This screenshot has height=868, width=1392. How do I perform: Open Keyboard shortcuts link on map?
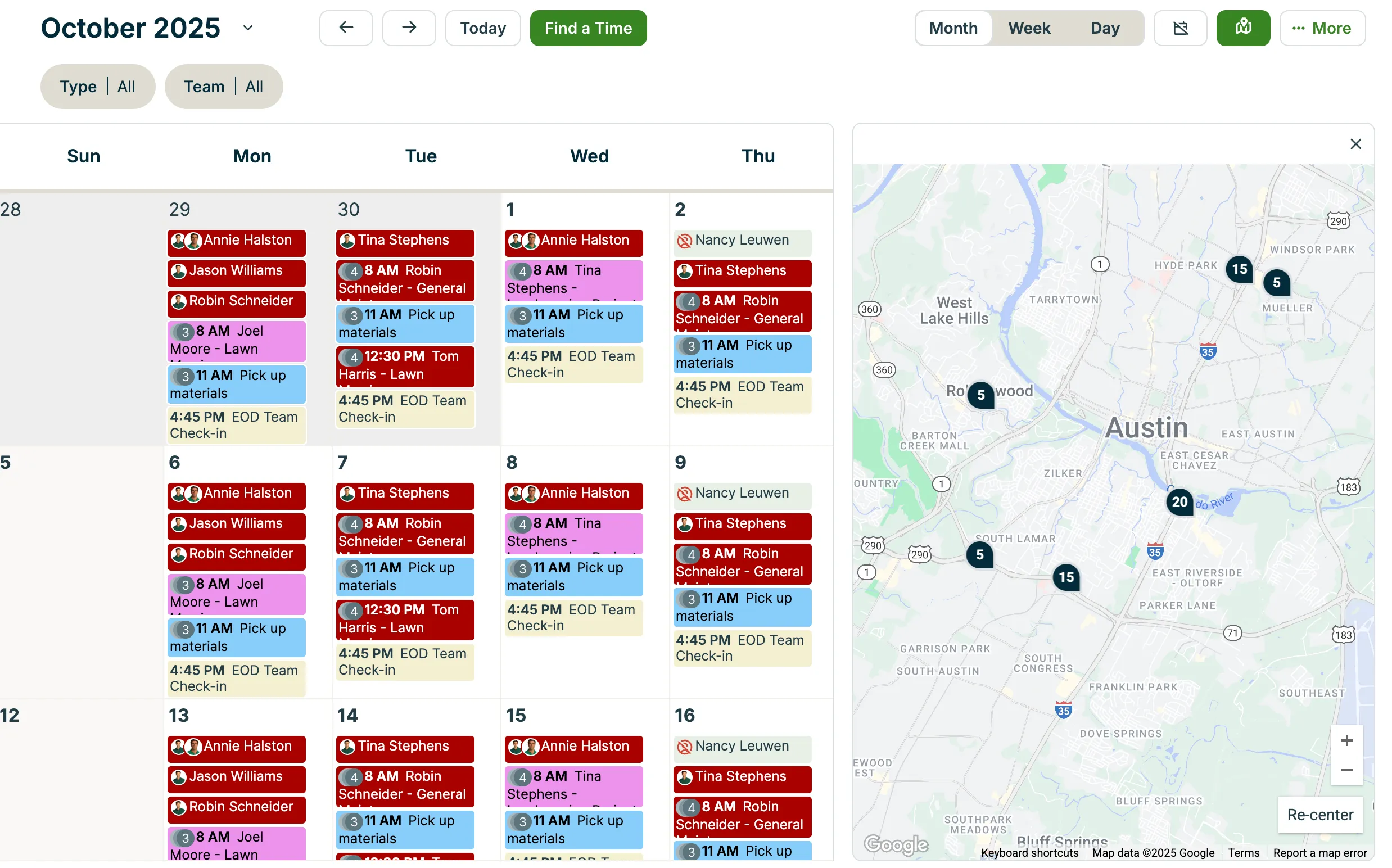pos(1029,853)
